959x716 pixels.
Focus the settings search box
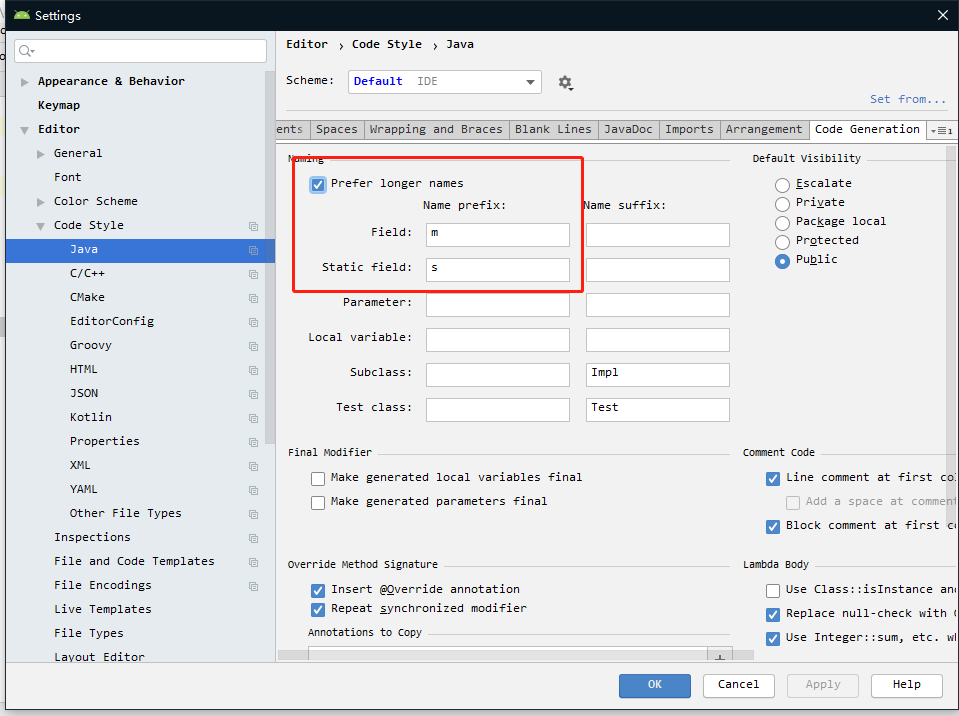(141, 51)
